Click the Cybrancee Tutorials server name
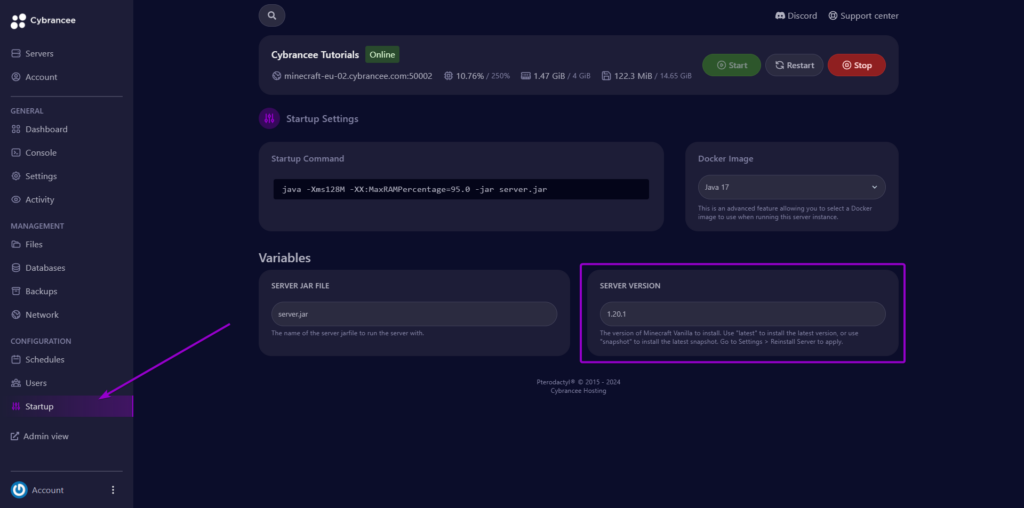 coord(315,55)
